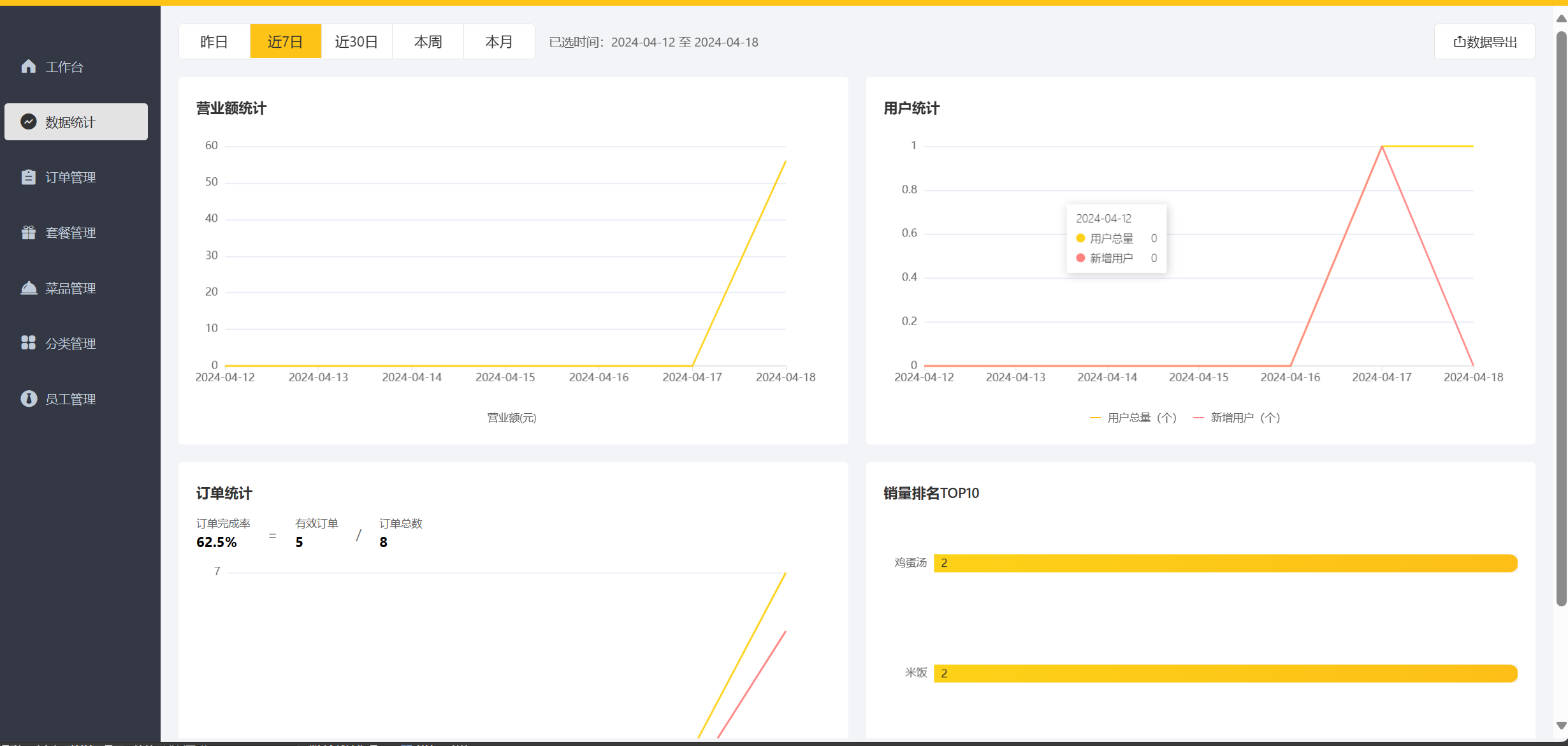Click the gift icon beside 套餐管理
The height and width of the screenshot is (746, 1568).
(29, 233)
